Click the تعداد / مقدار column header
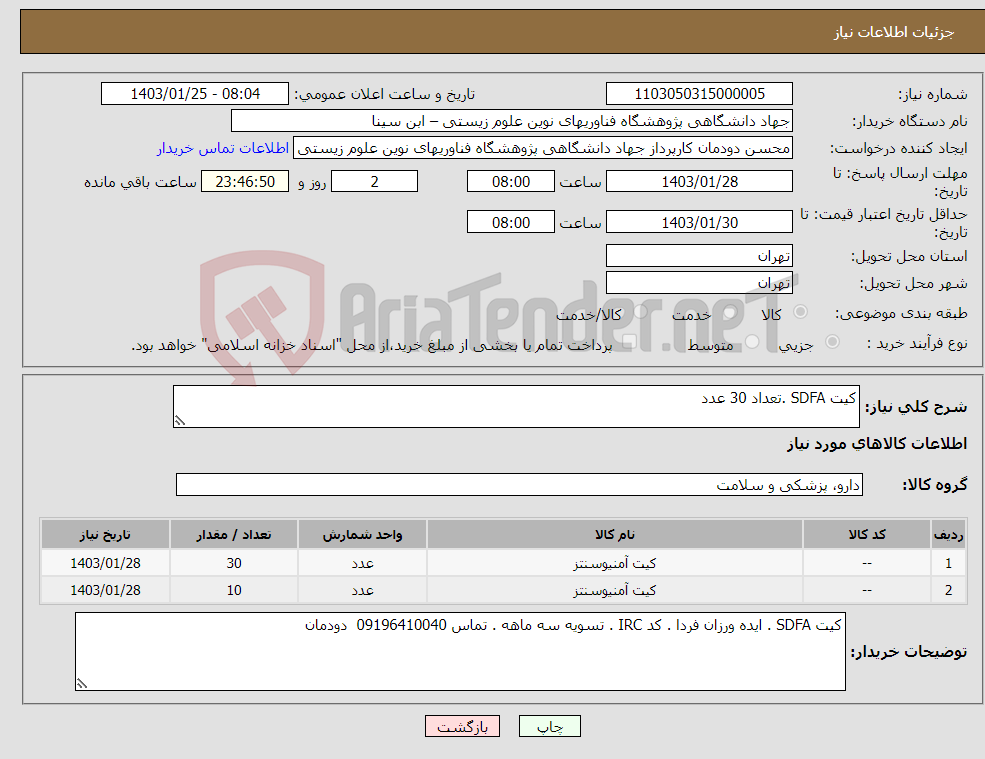The width and height of the screenshot is (985, 759). [234, 535]
